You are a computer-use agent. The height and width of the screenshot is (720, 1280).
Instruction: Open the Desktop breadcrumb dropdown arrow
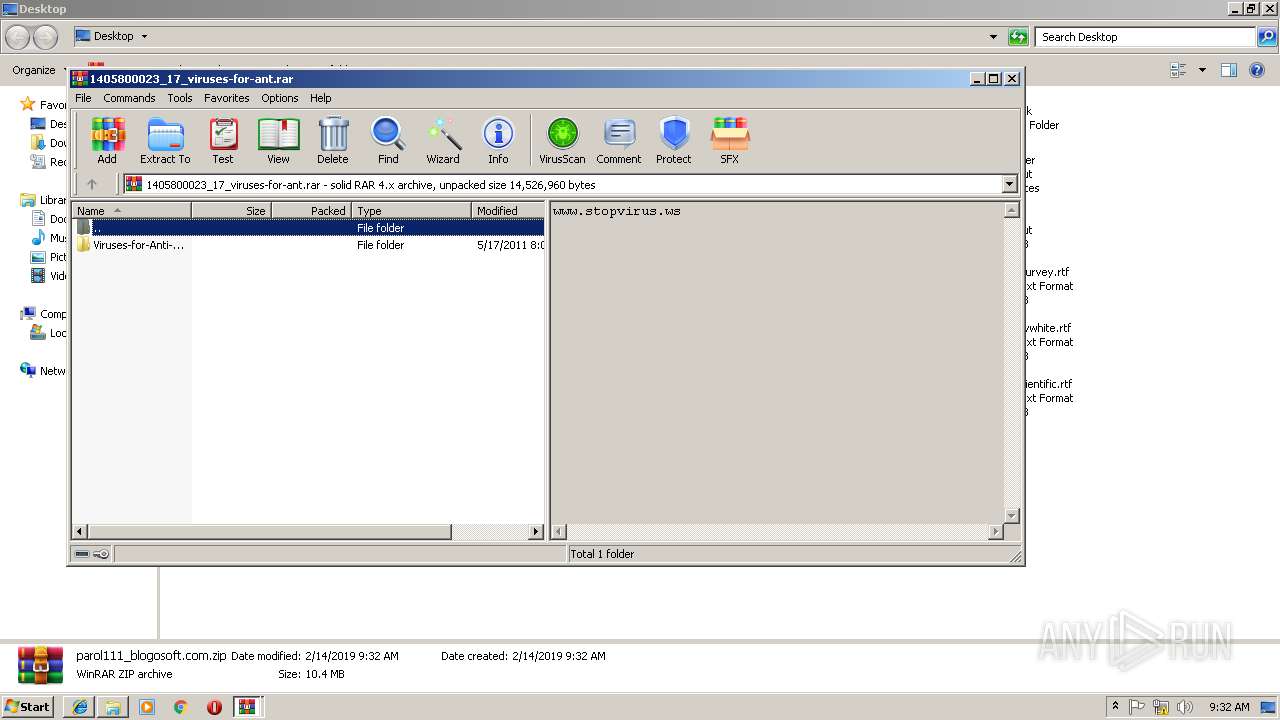(x=144, y=36)
